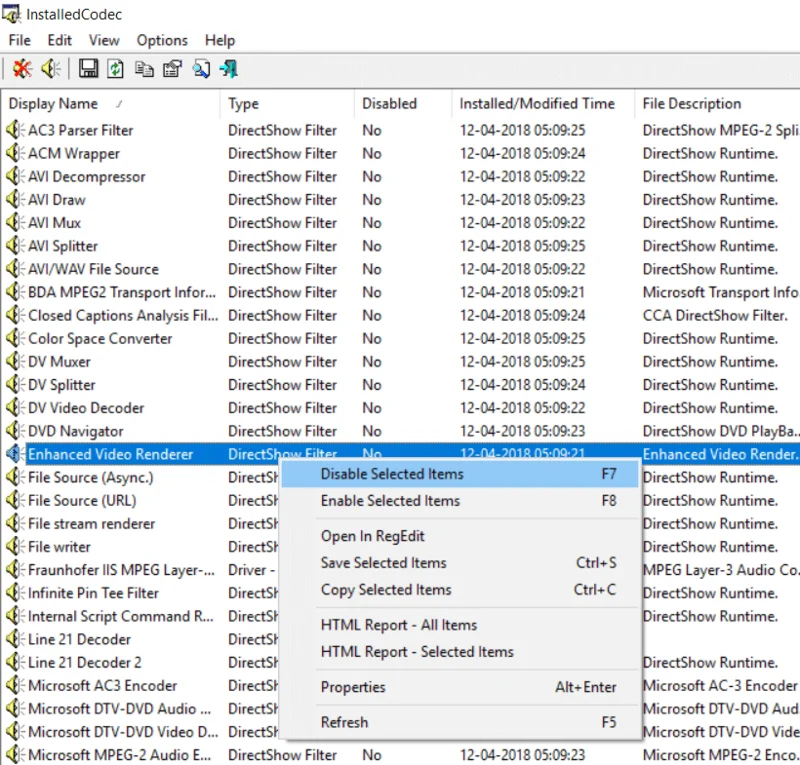
Task: Disable selected item using the red X toolbar icon
Action: tap(22, 70)
